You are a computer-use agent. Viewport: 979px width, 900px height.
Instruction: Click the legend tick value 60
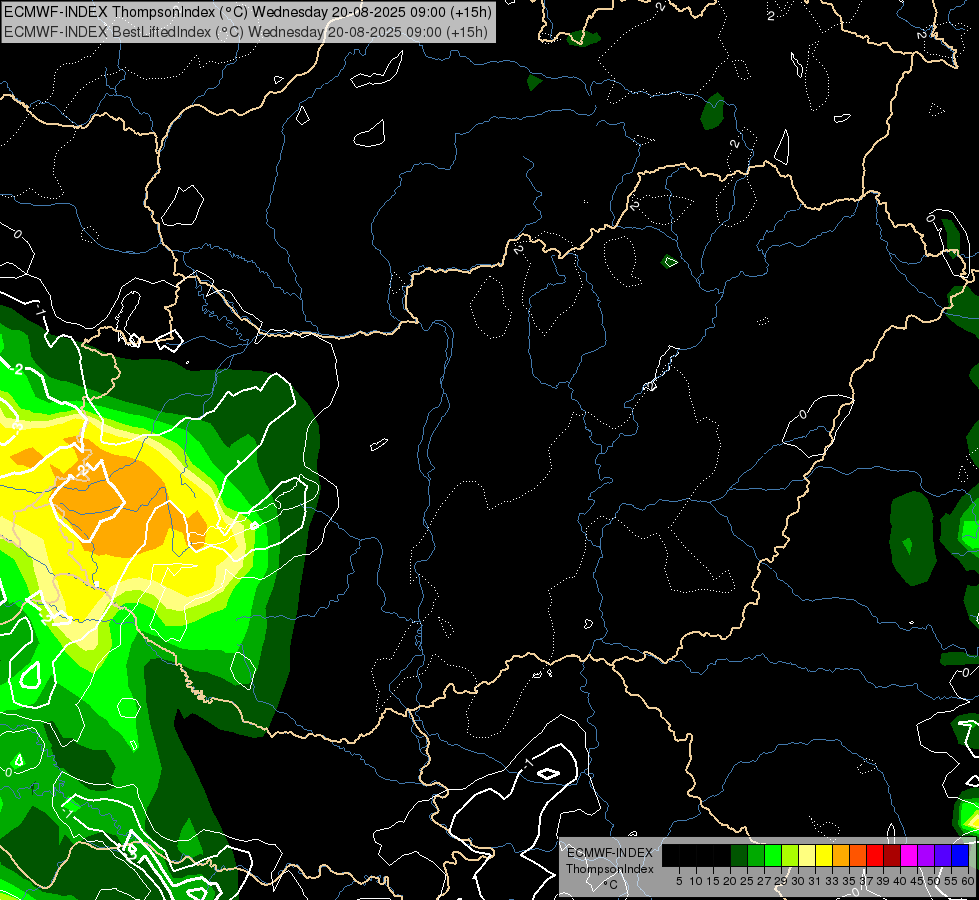tap(968, 881)
